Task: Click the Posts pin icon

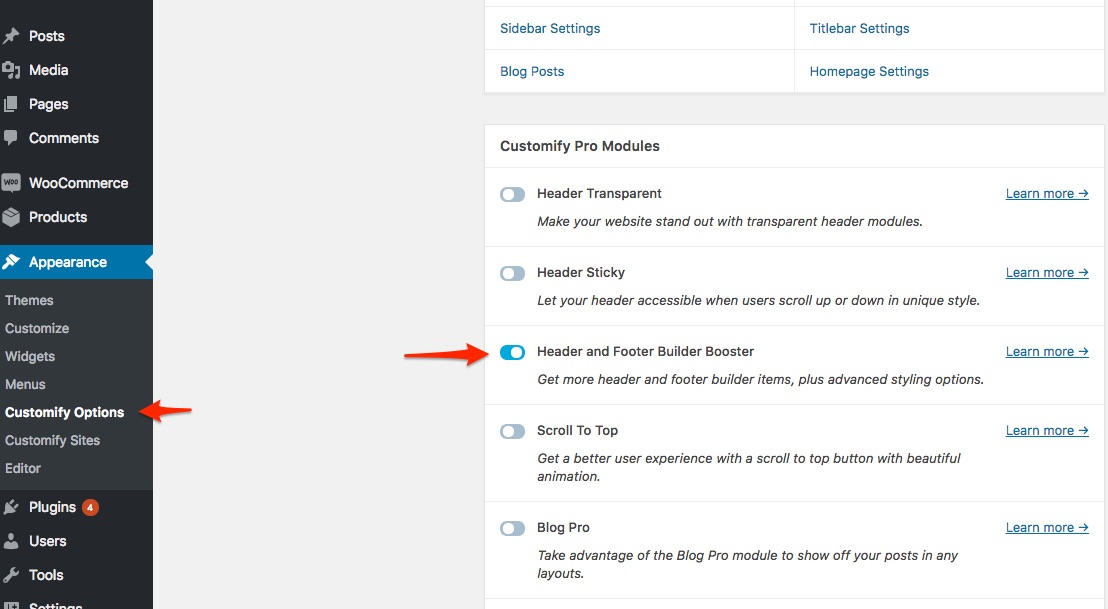Action: (11, 36)
